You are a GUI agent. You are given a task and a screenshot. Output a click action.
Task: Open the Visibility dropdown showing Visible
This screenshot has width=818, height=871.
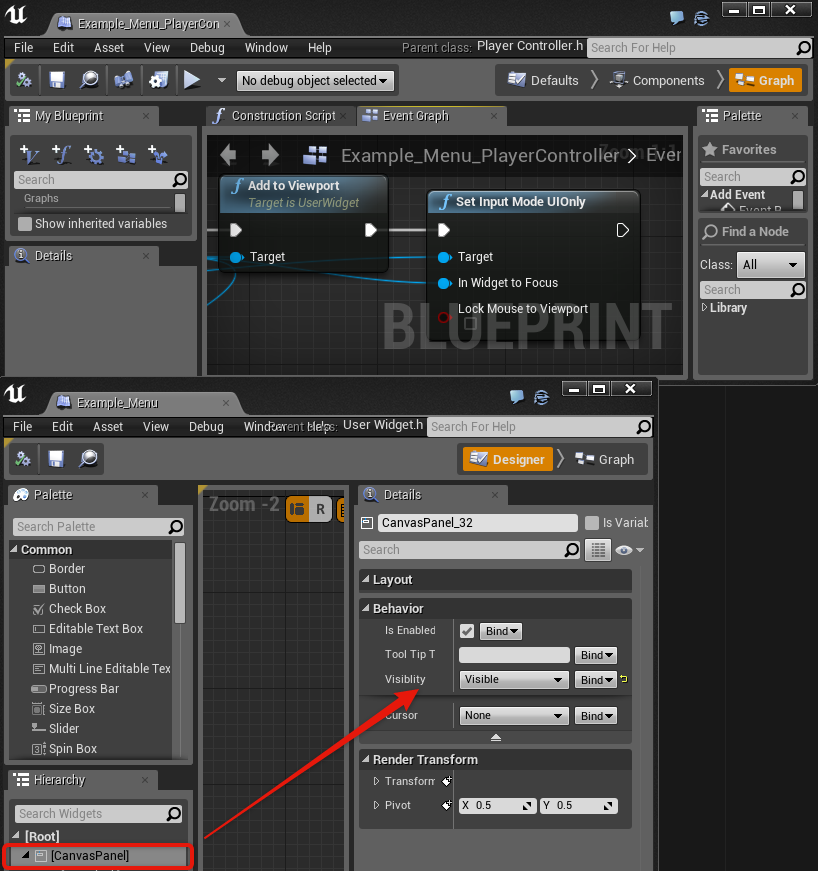tap(513, 679)
